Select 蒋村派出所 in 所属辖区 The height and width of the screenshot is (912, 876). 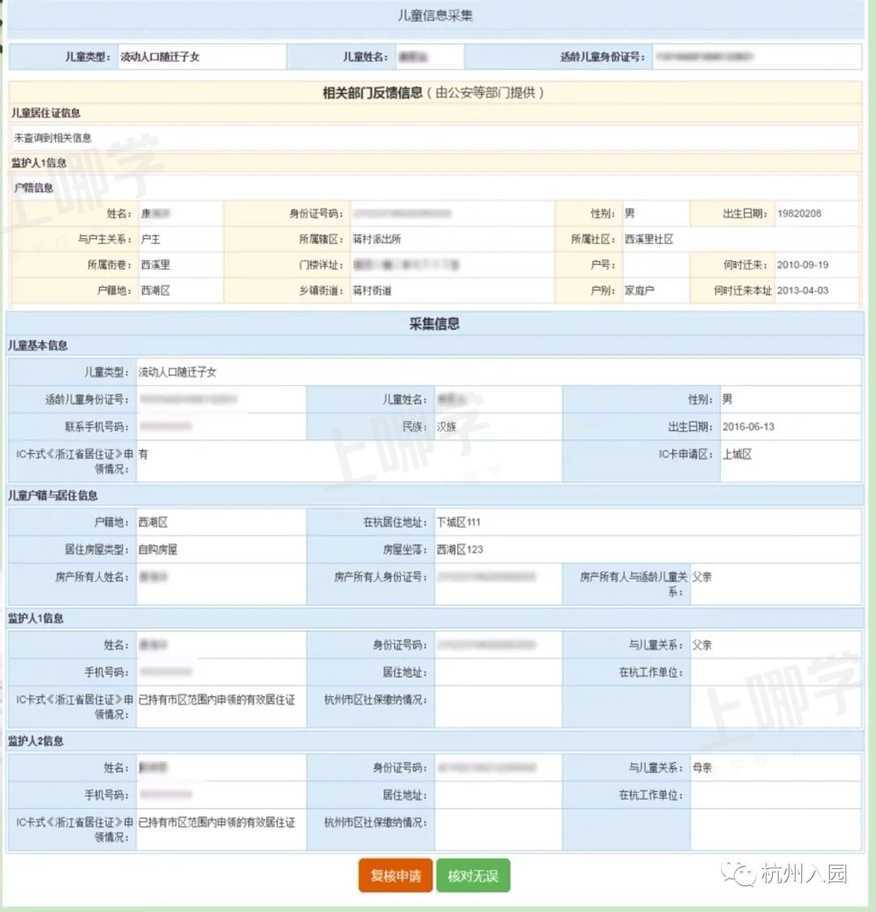point(377,239)
